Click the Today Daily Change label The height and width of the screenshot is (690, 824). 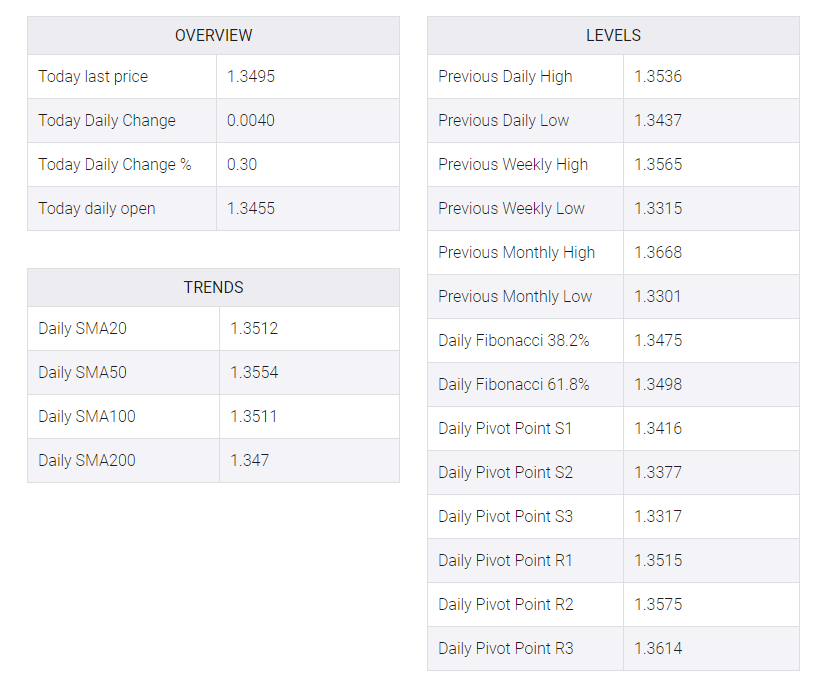107,120
